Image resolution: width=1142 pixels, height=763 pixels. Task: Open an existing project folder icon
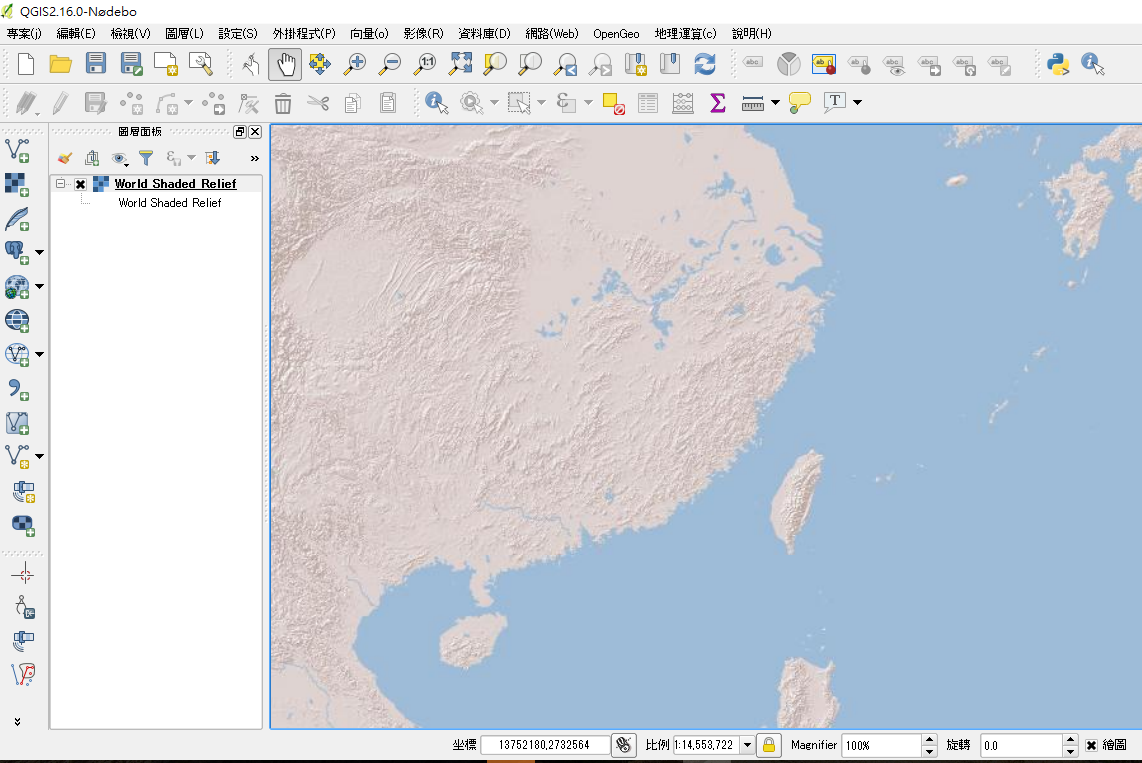pyautogui.click(x=60, y=64)
